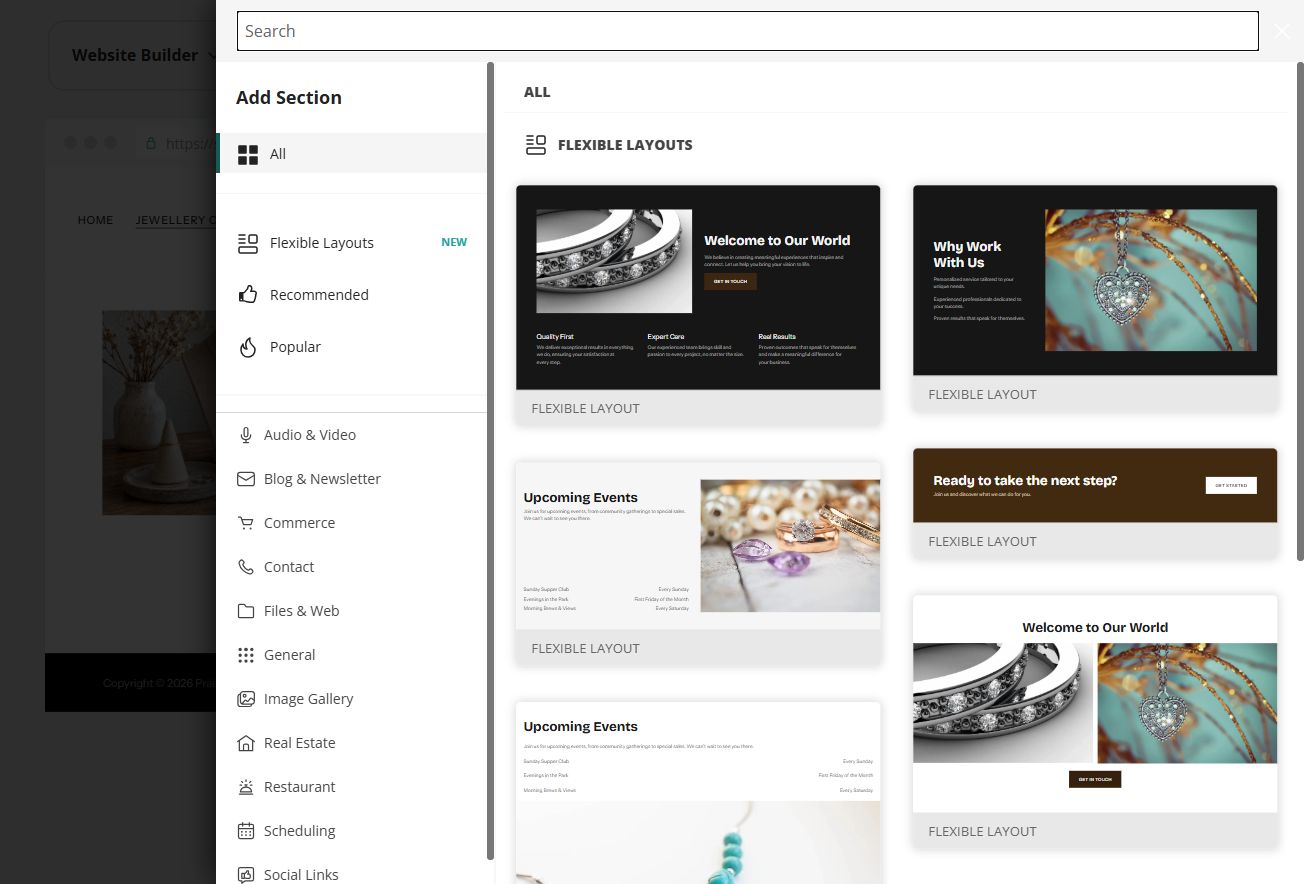Open the Commerce category
1304x884 pixels.
coord(352,523)
